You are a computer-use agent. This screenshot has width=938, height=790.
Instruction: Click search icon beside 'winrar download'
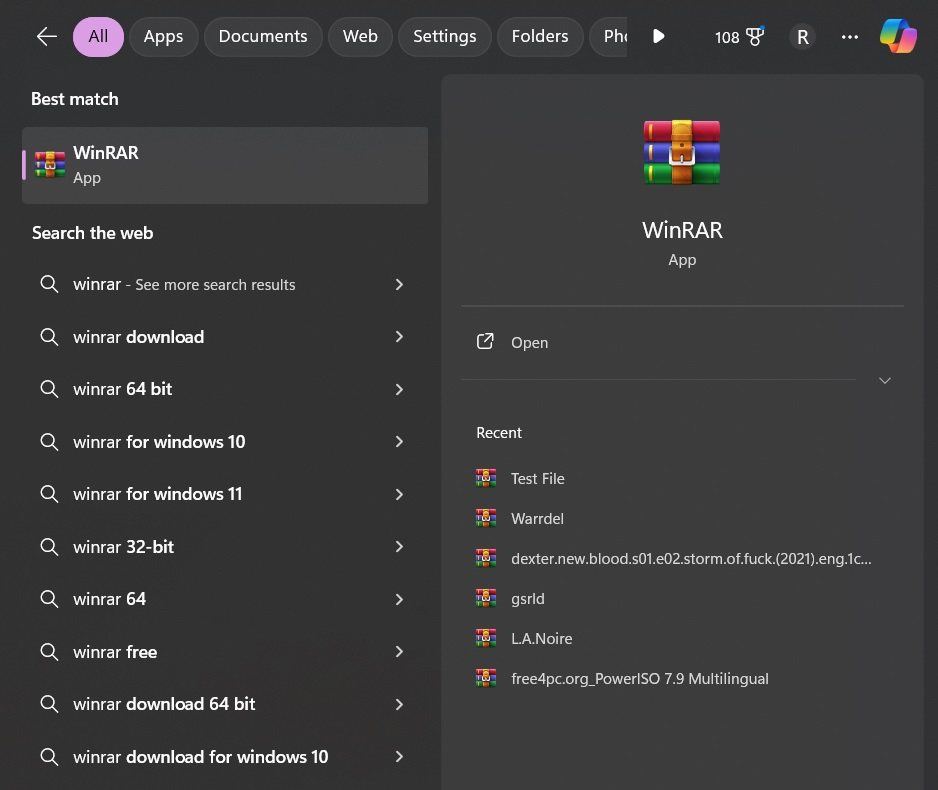tap(49, 337)
